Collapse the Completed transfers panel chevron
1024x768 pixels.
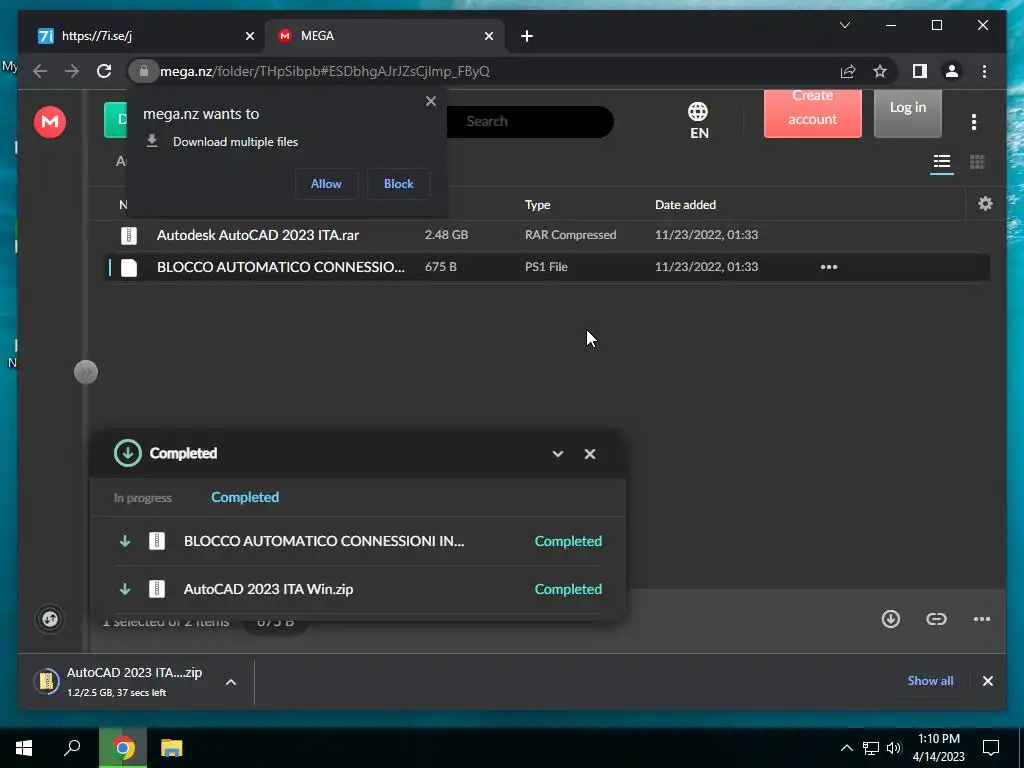tap(558, 454)
